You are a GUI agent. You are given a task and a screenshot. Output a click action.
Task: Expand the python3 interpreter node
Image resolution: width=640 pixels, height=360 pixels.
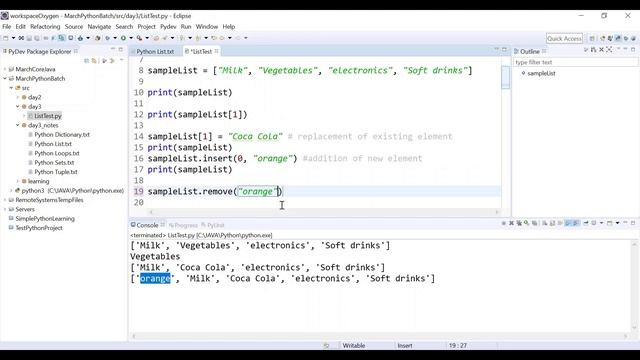[11, 191]
